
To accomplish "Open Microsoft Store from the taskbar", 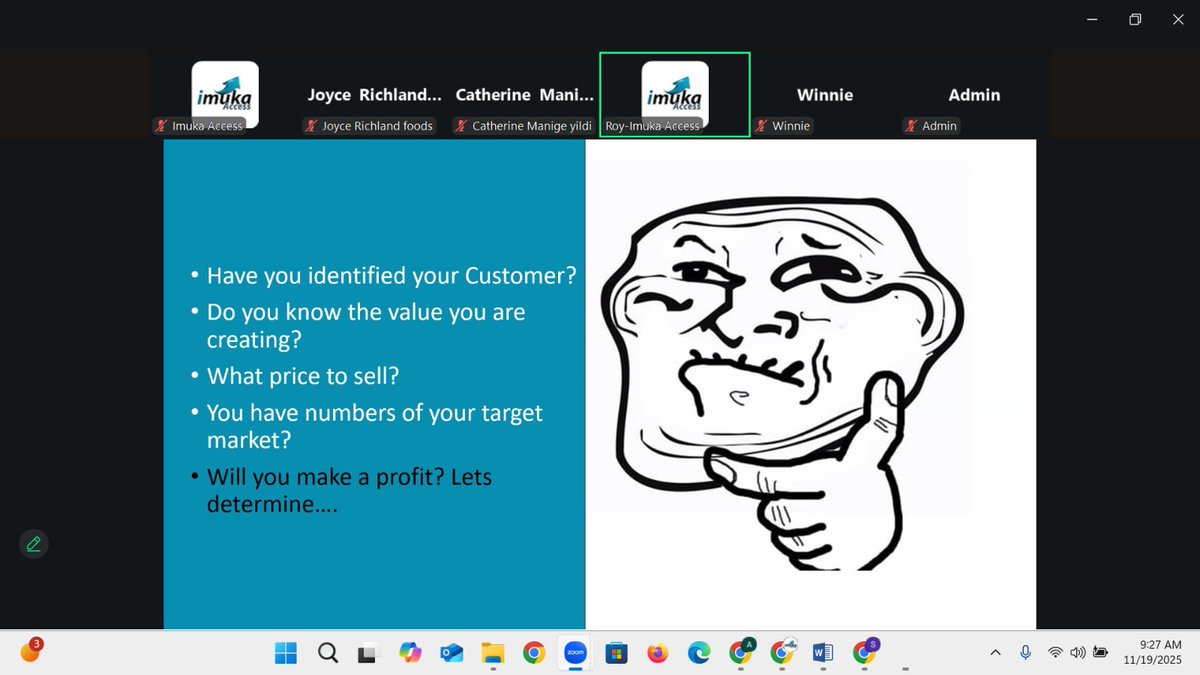I will point(616,653).
